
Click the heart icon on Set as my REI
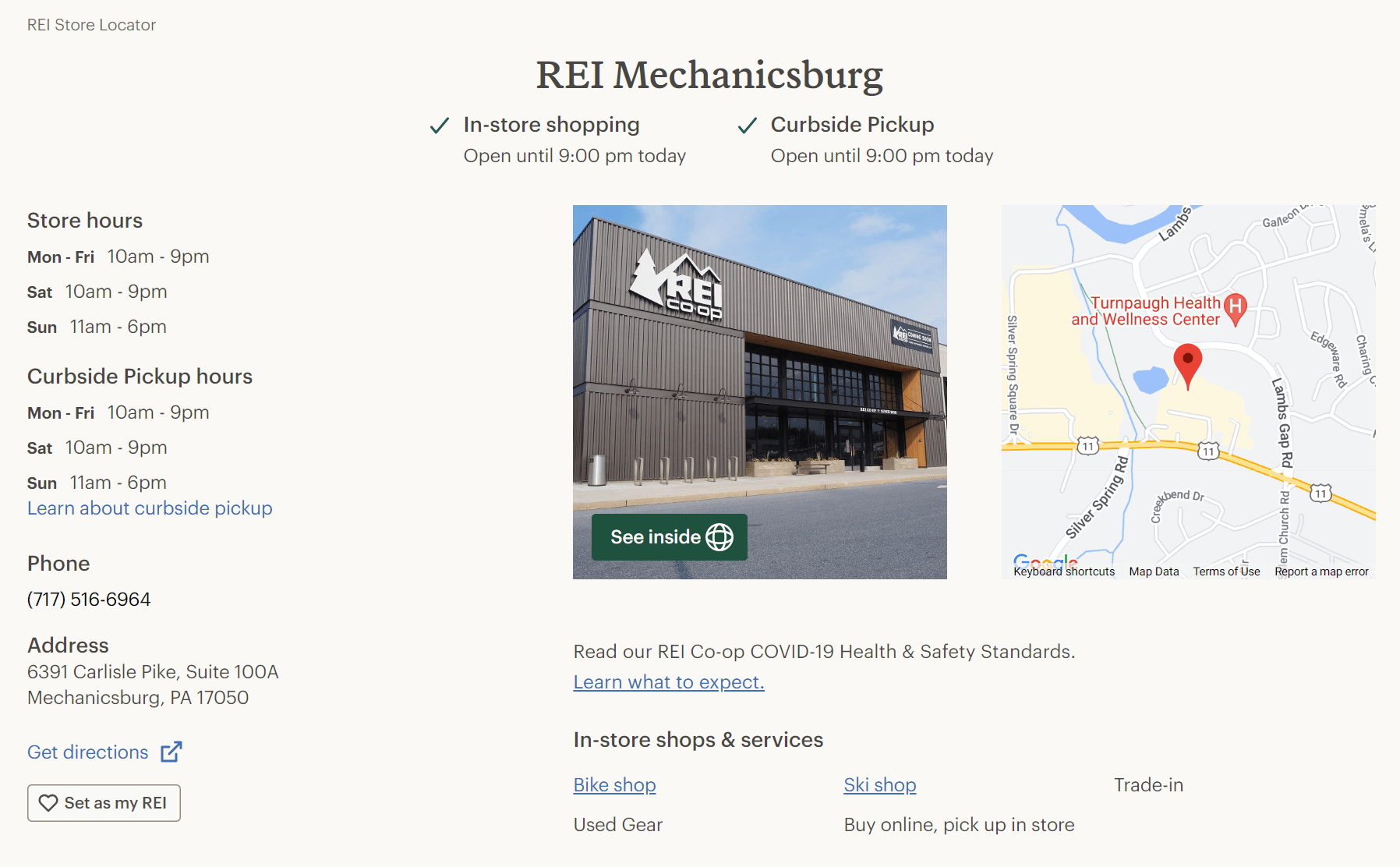point(49,802)
